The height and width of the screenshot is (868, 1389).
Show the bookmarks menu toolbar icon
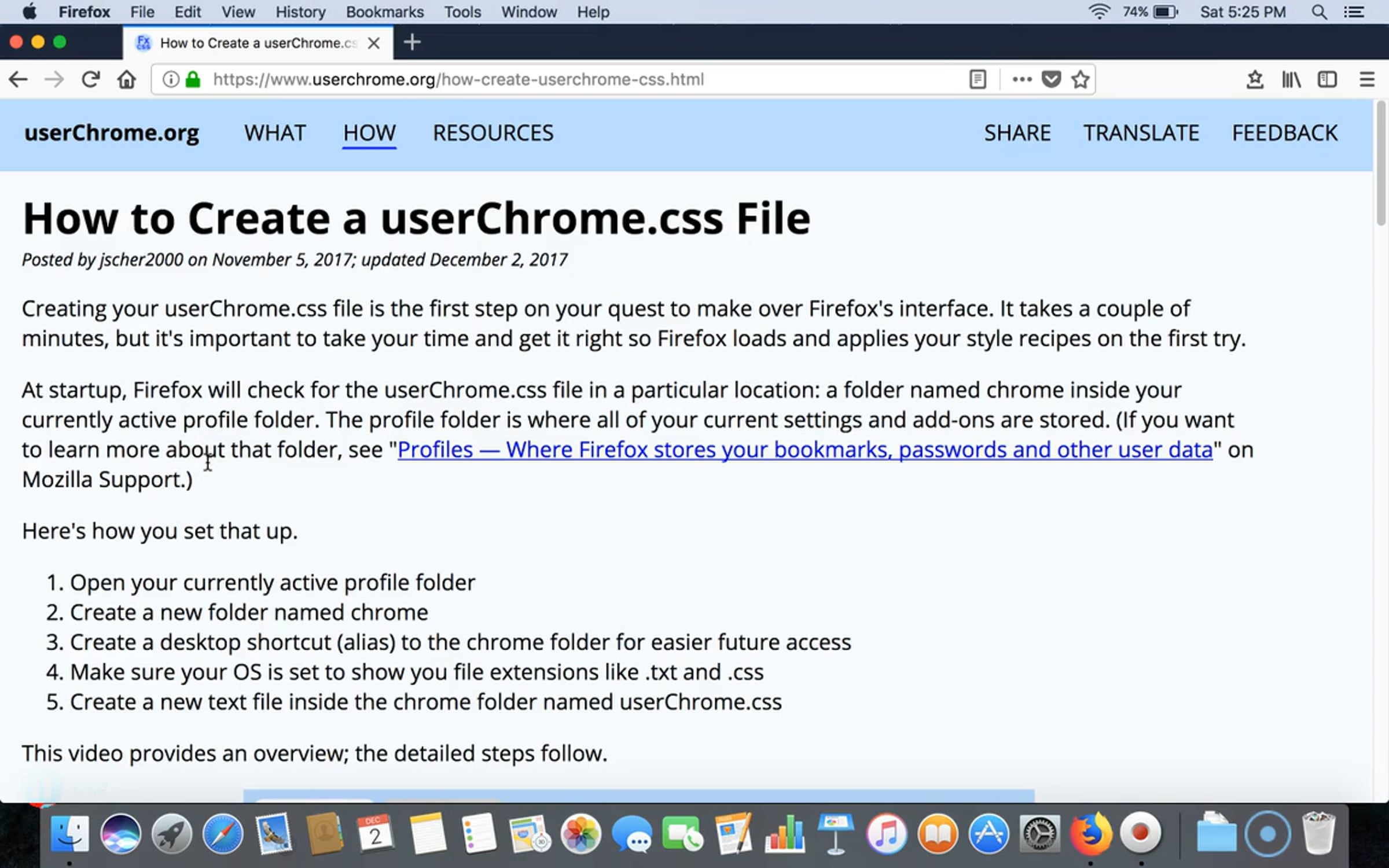[1255, 79]
